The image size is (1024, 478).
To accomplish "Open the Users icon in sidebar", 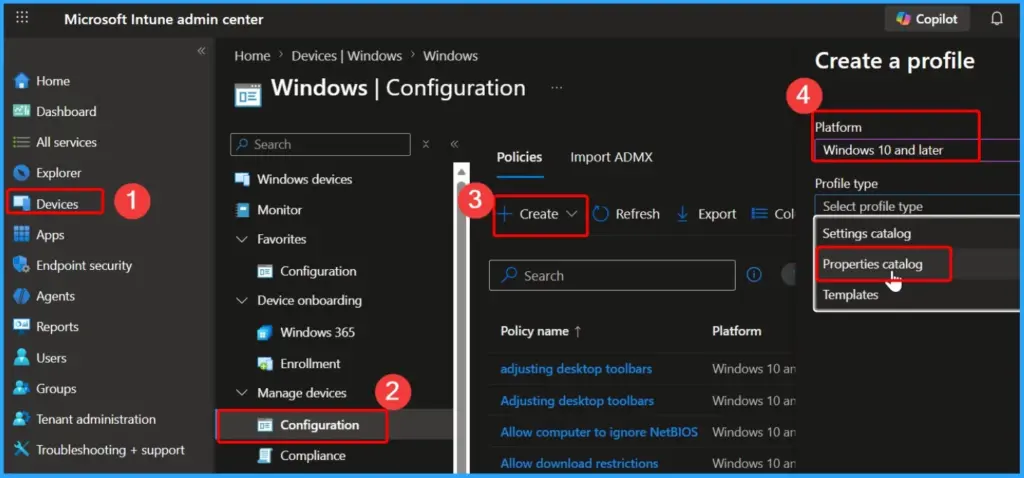I will click(x=22, y=358).
